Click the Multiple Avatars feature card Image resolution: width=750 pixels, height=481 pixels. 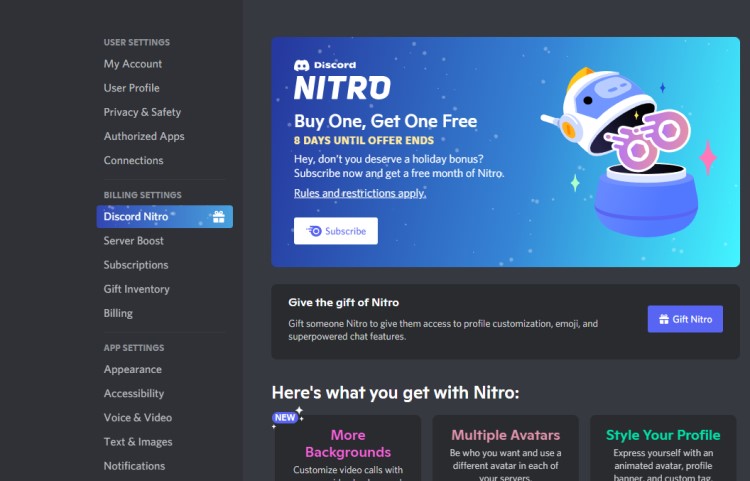click(505, 450)
